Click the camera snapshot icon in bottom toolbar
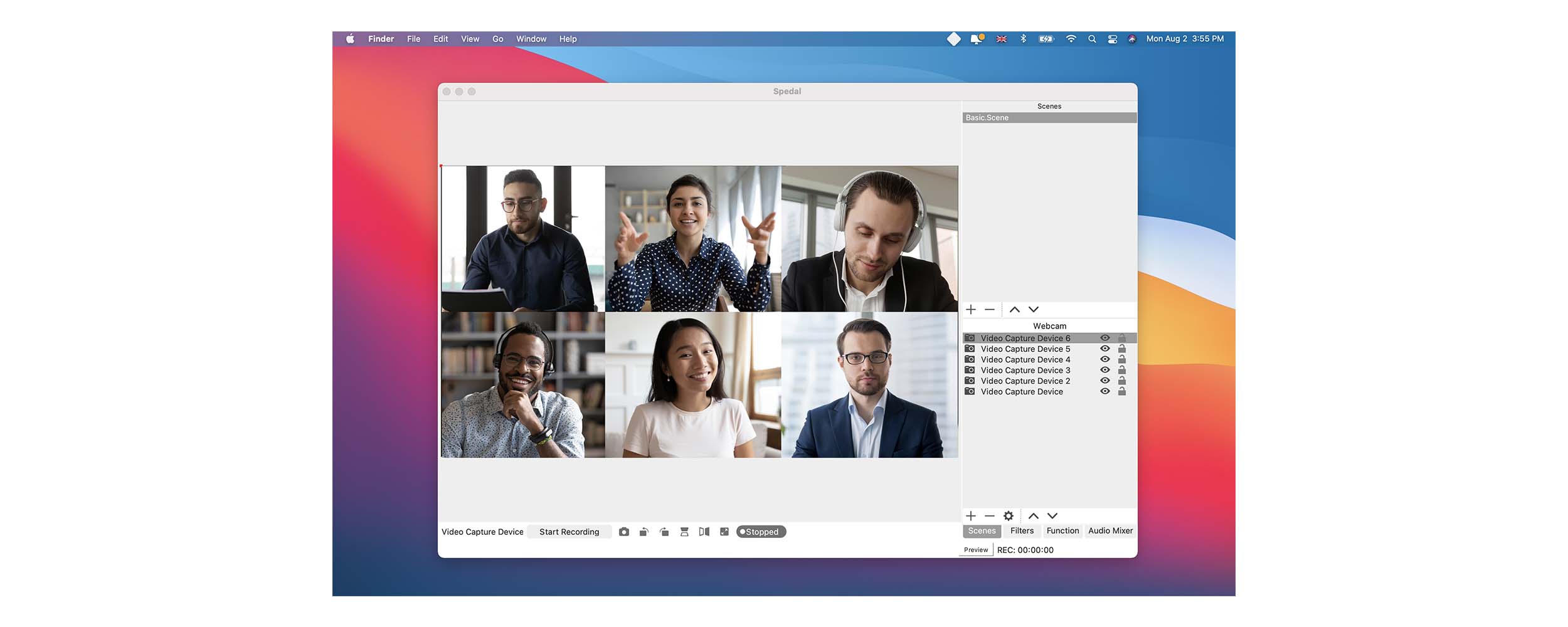The image size is (1568, 627). pos(623,532)
